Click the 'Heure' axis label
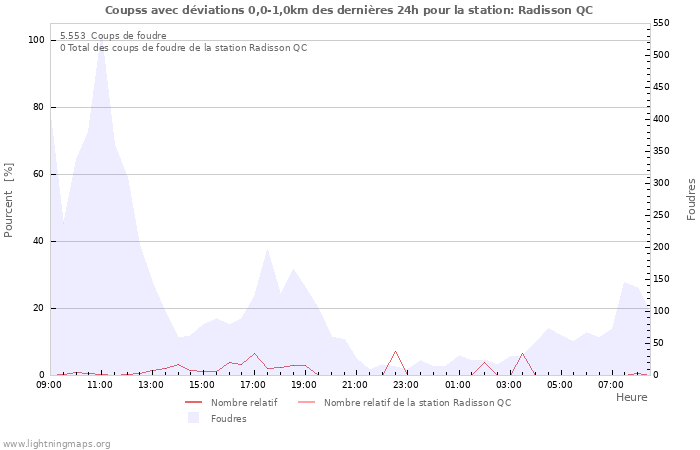Screen dimensions: 700x450 (632, 397)
